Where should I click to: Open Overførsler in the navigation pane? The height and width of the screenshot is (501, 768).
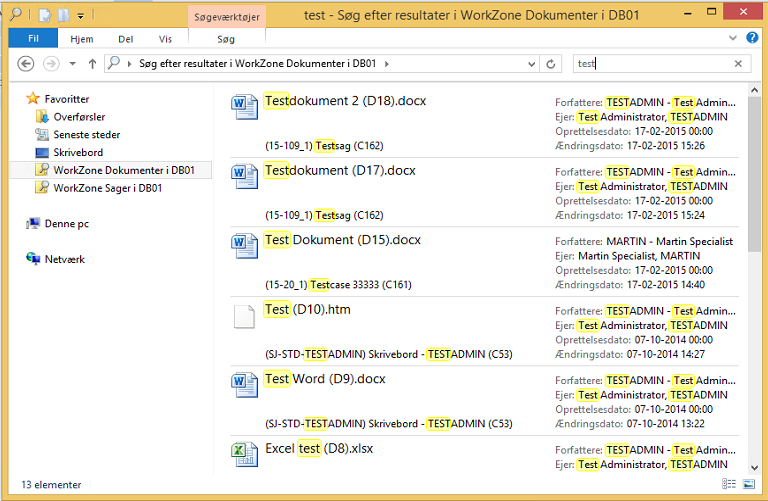[79, 117]
